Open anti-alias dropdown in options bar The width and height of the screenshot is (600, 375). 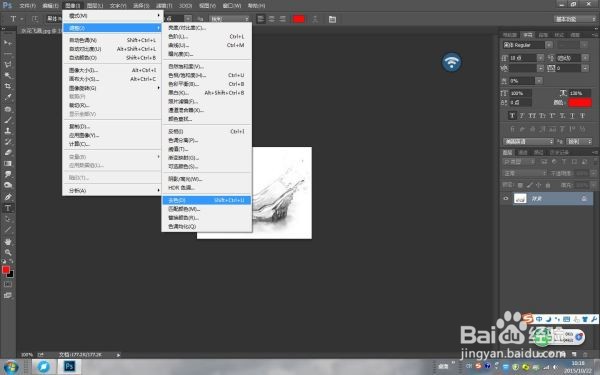pos(230,19)
